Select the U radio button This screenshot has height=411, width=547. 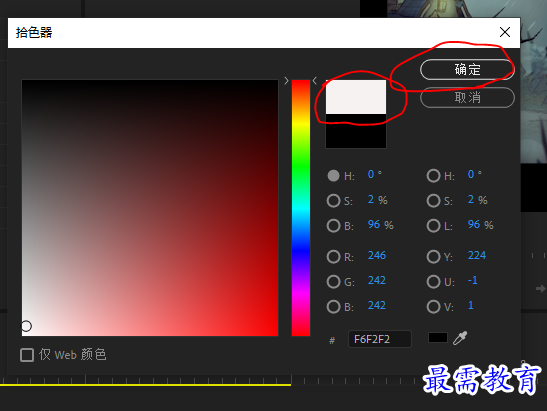[x=433, y=282]
